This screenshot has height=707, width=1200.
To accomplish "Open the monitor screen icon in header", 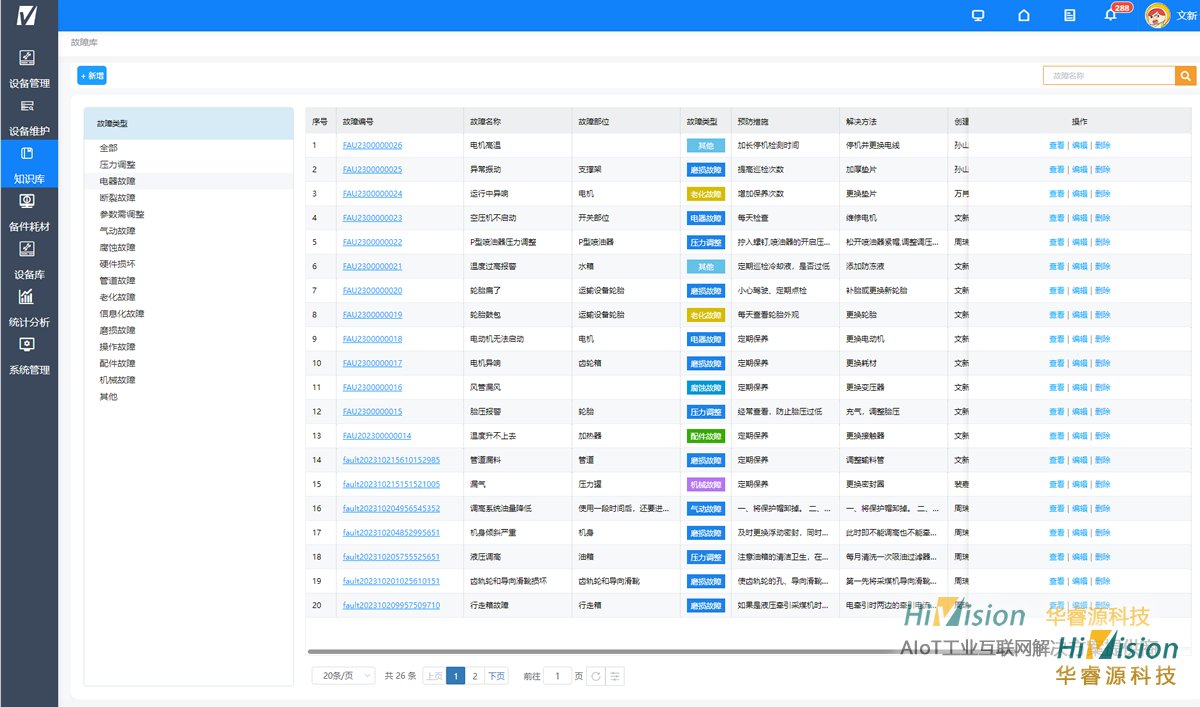I will coord(978,15).
